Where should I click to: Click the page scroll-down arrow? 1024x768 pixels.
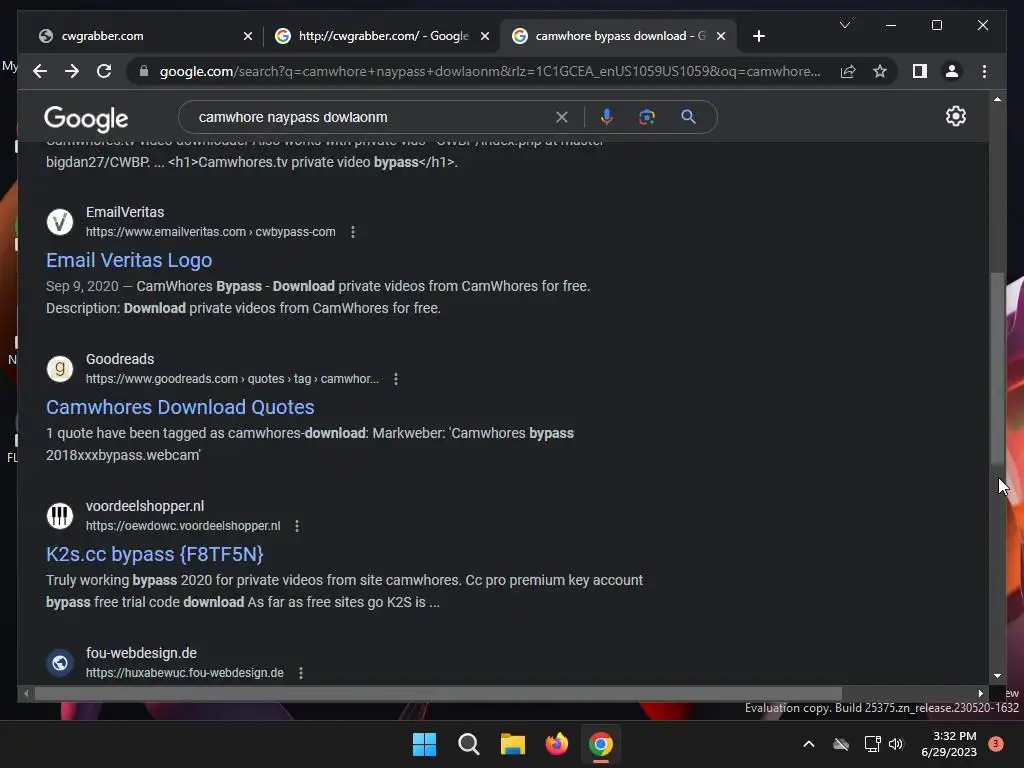pos(997,676)
